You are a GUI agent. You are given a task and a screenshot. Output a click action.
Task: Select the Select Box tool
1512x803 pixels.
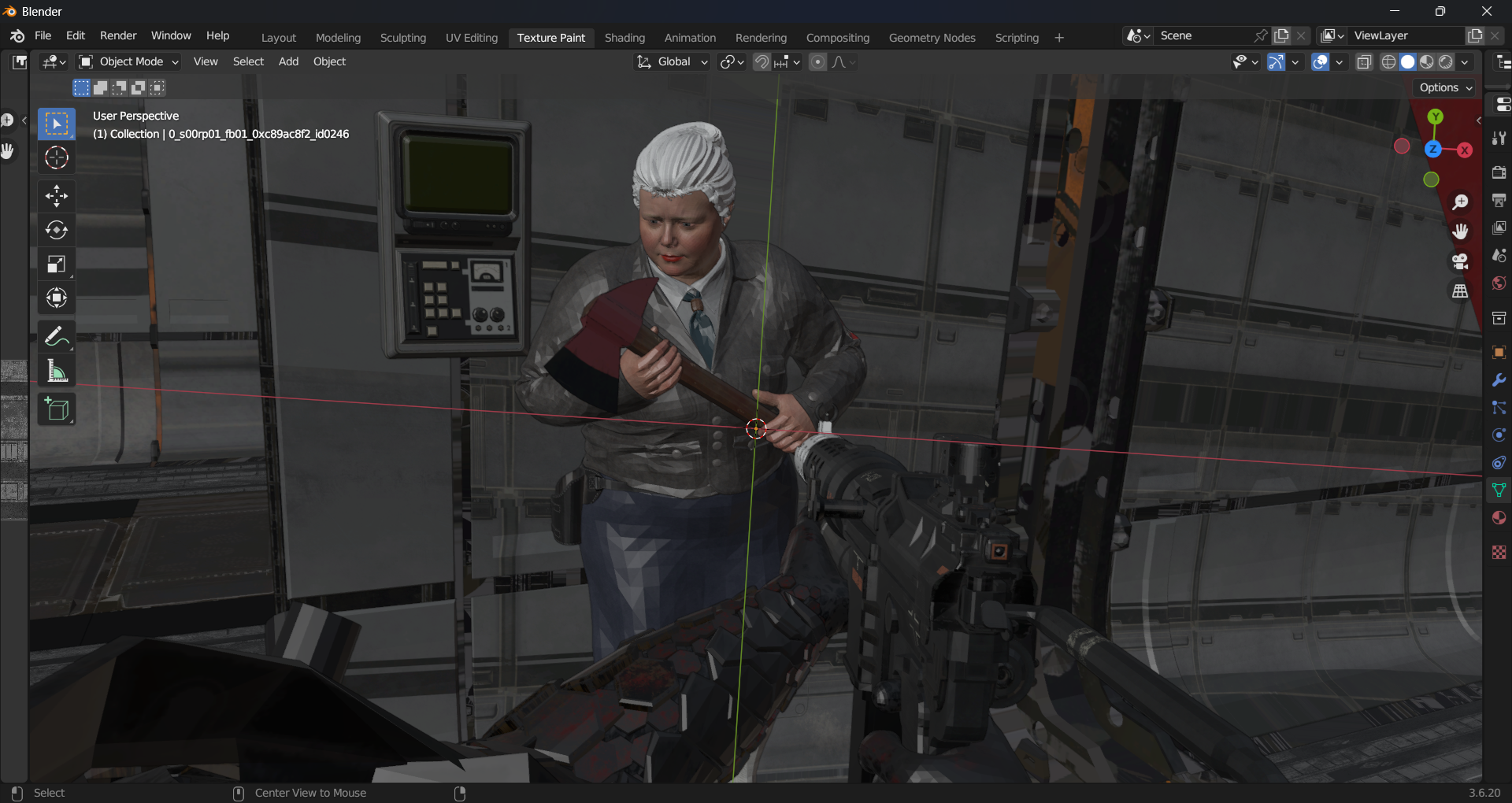tap(57, 124)
